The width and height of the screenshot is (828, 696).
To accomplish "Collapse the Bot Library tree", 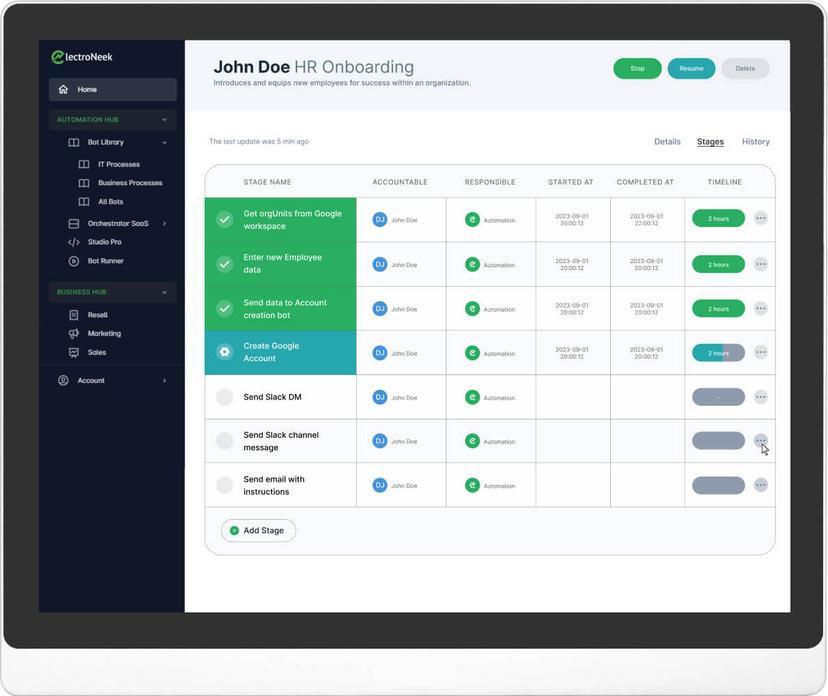I will tap(164, 141).
